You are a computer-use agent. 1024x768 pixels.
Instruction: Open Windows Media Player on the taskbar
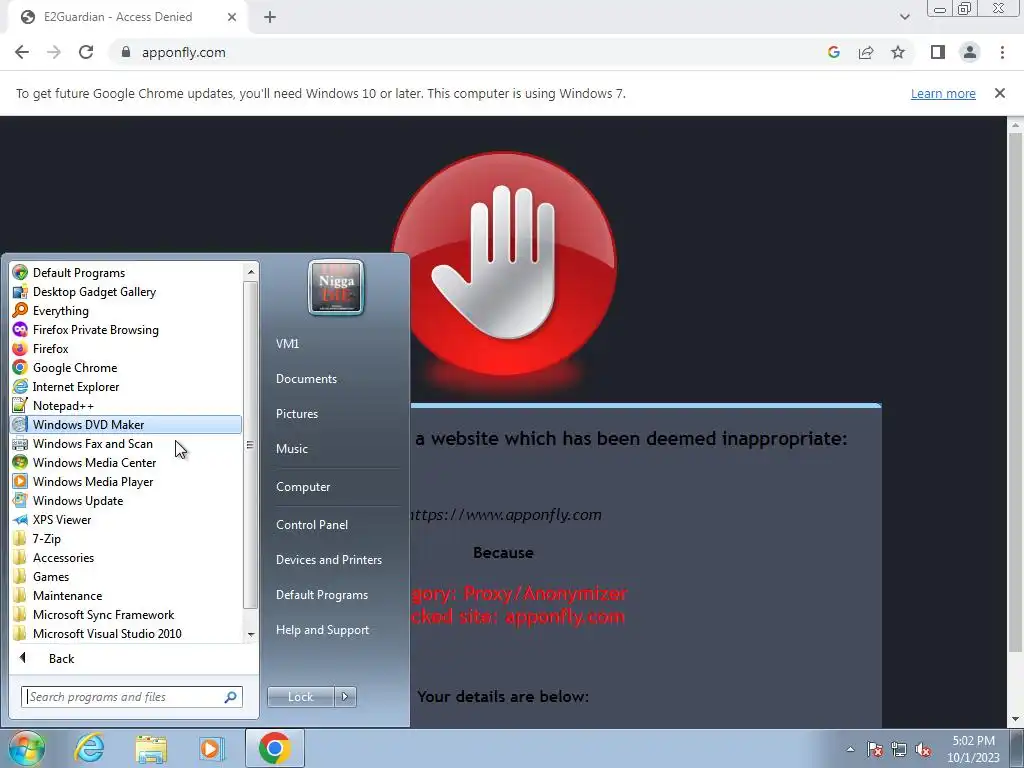211,748
